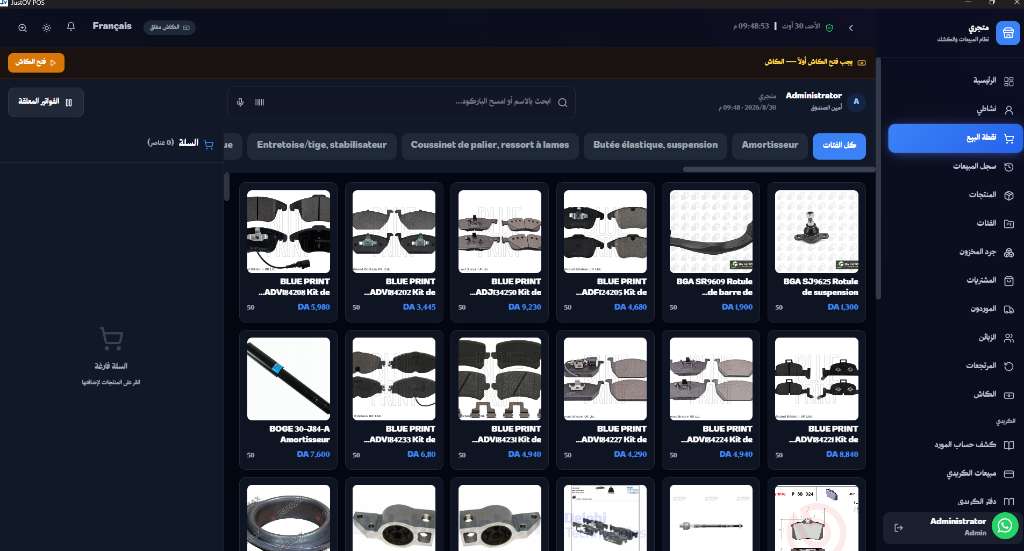Open the zoom magnifier icon in the top bar
The height and width of the screenshot is (551, 1024).
(23, 27)
